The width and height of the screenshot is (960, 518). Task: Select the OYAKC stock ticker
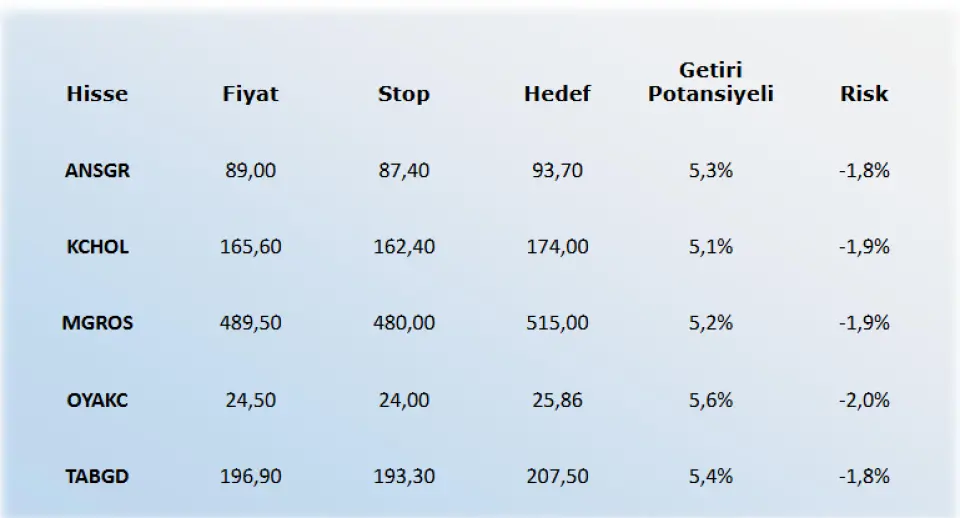(x=97, y=400)
